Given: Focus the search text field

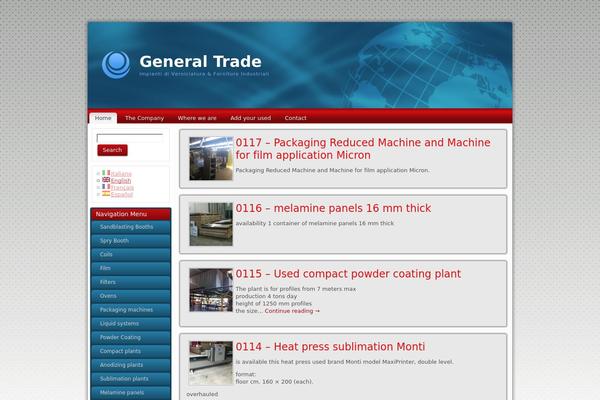Looking at the screenshot, I should [x=130, y=138].
